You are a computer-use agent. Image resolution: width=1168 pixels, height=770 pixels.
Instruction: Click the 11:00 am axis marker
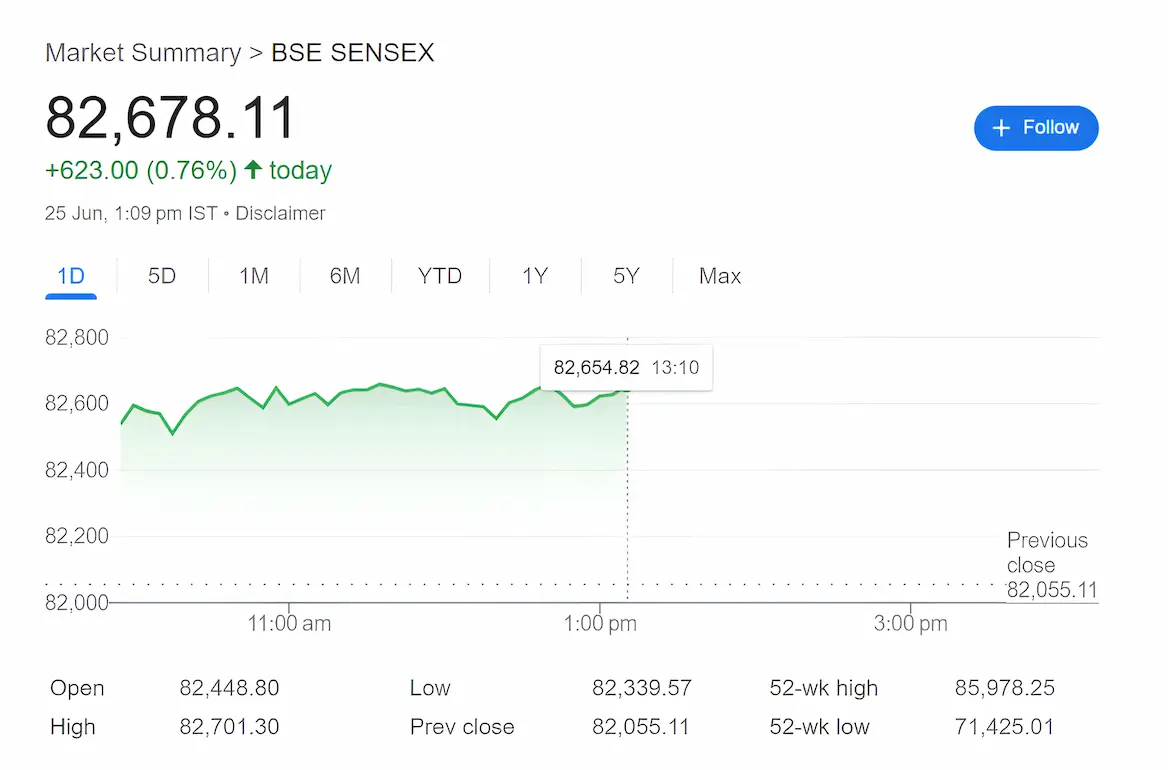point(289,623)
